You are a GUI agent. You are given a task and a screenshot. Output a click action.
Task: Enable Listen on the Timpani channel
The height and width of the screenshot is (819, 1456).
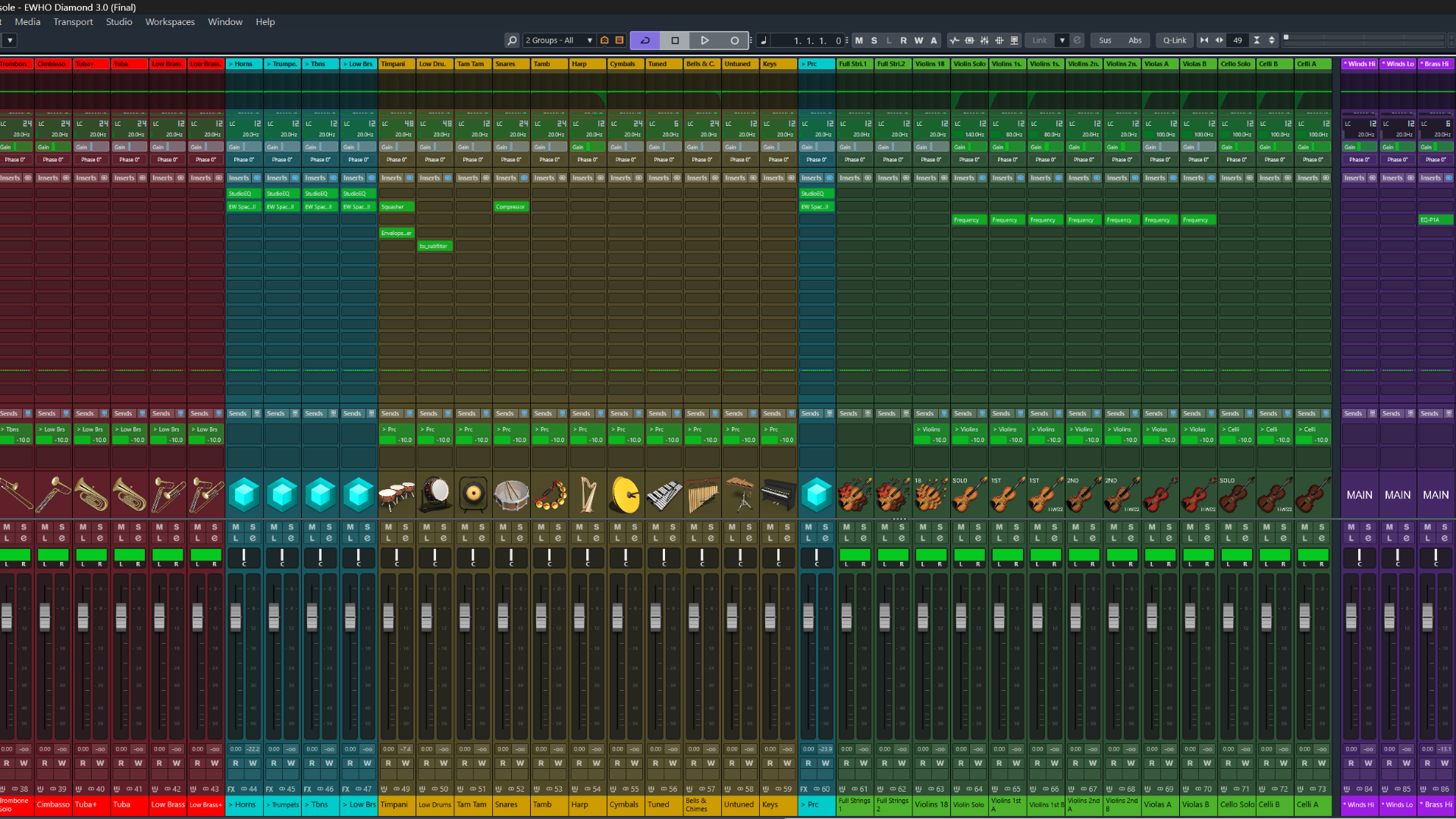(388, 538)
